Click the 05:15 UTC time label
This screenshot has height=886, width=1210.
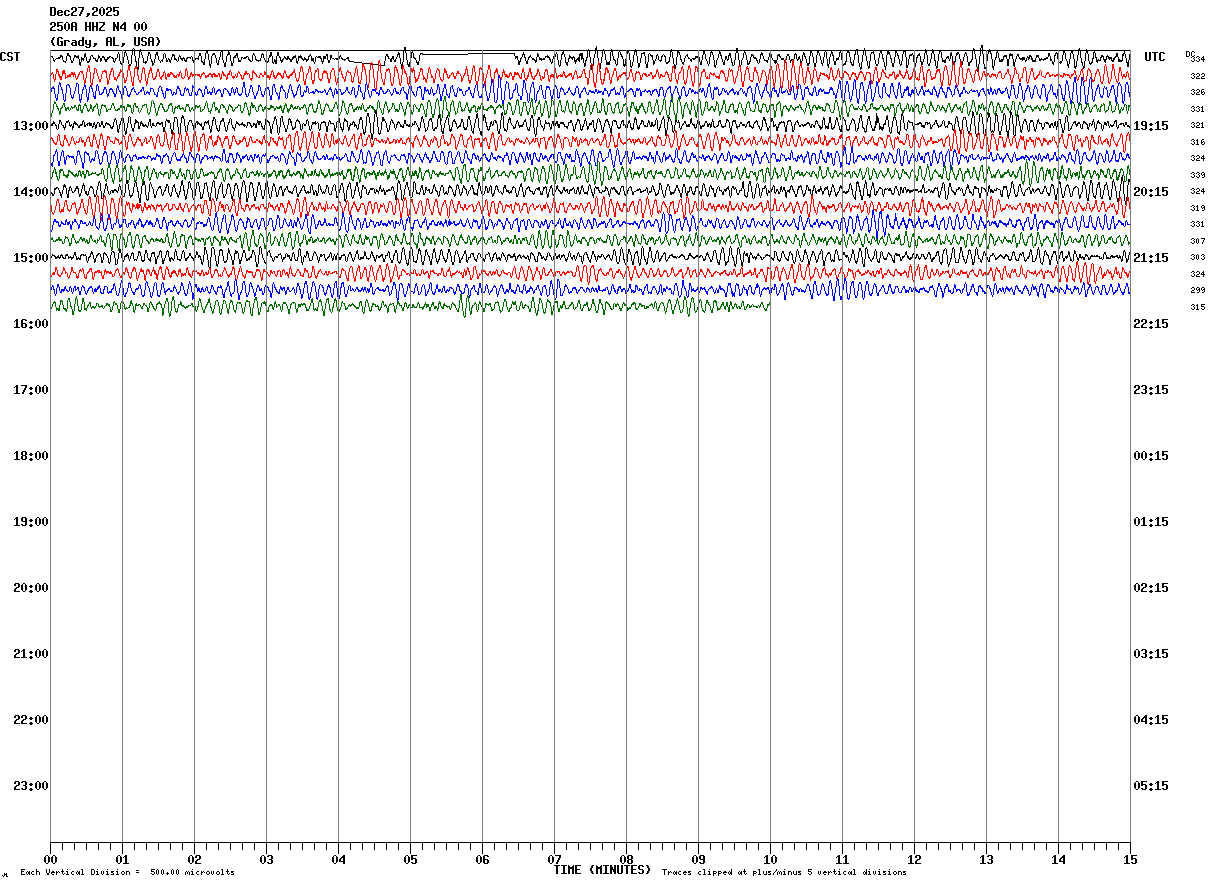pyautogui.click(x=1151, y=786)
